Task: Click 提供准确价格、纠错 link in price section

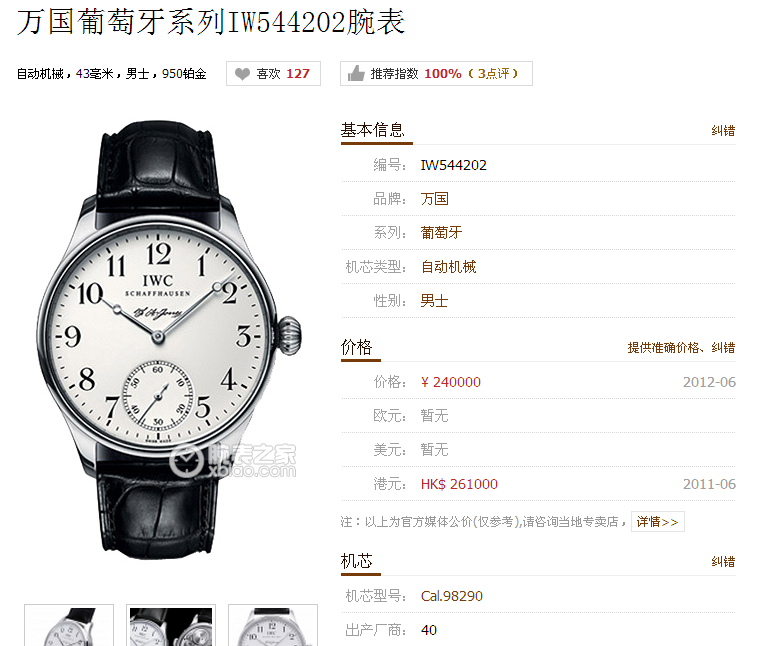Action: point(681,348)
